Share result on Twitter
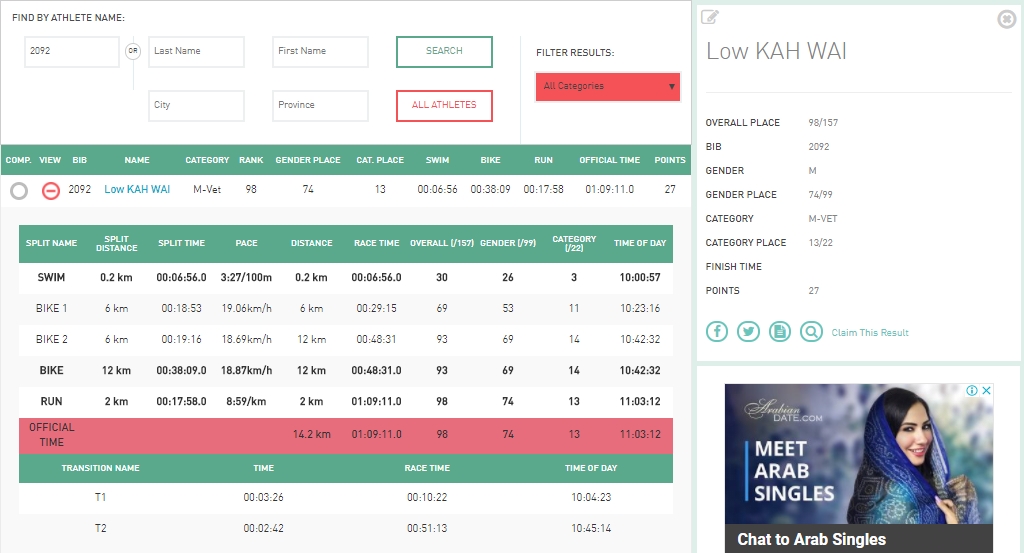1024x553 pixels. 748,332
